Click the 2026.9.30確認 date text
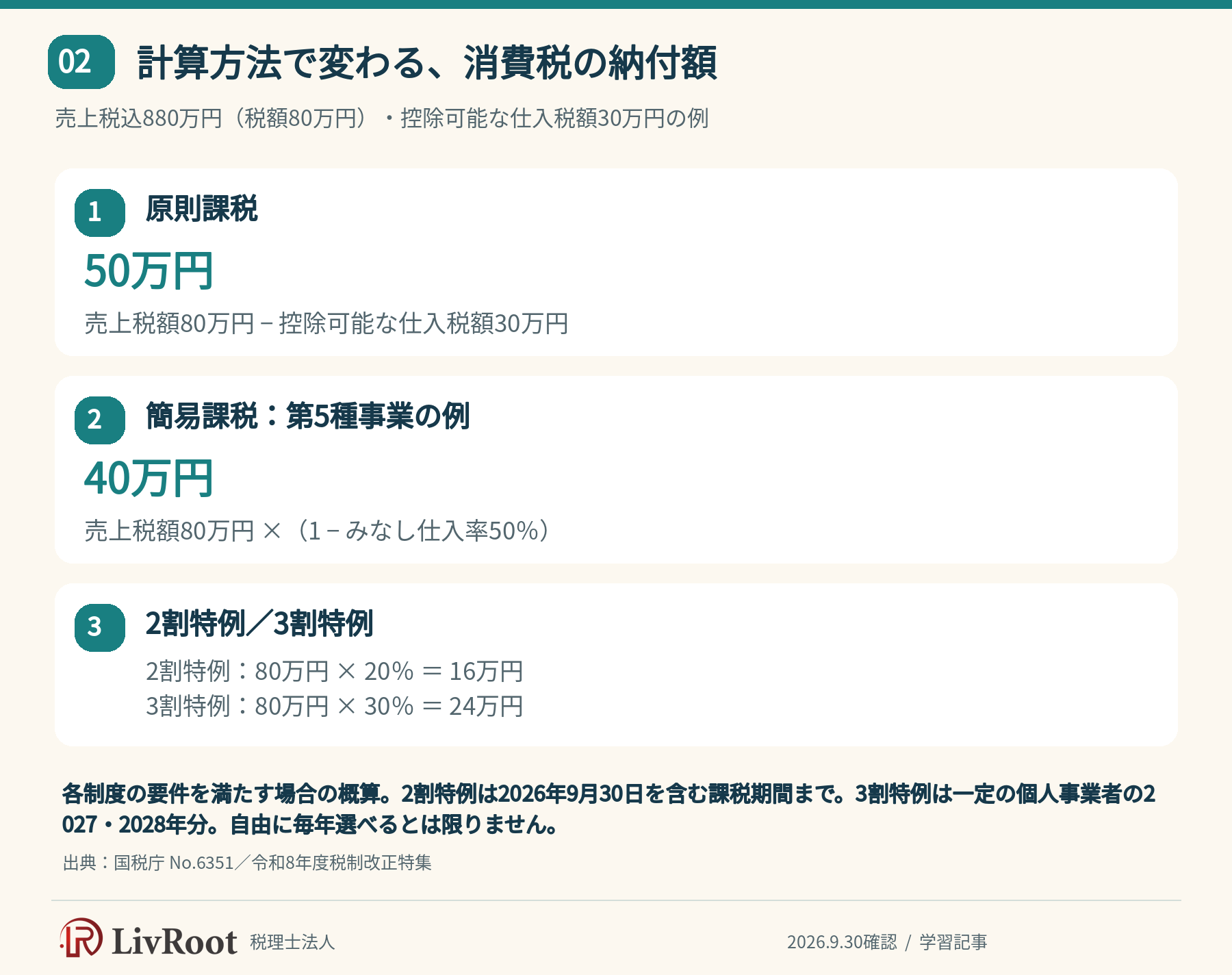This screenshot has height=975, width=1232. [842, 942]
